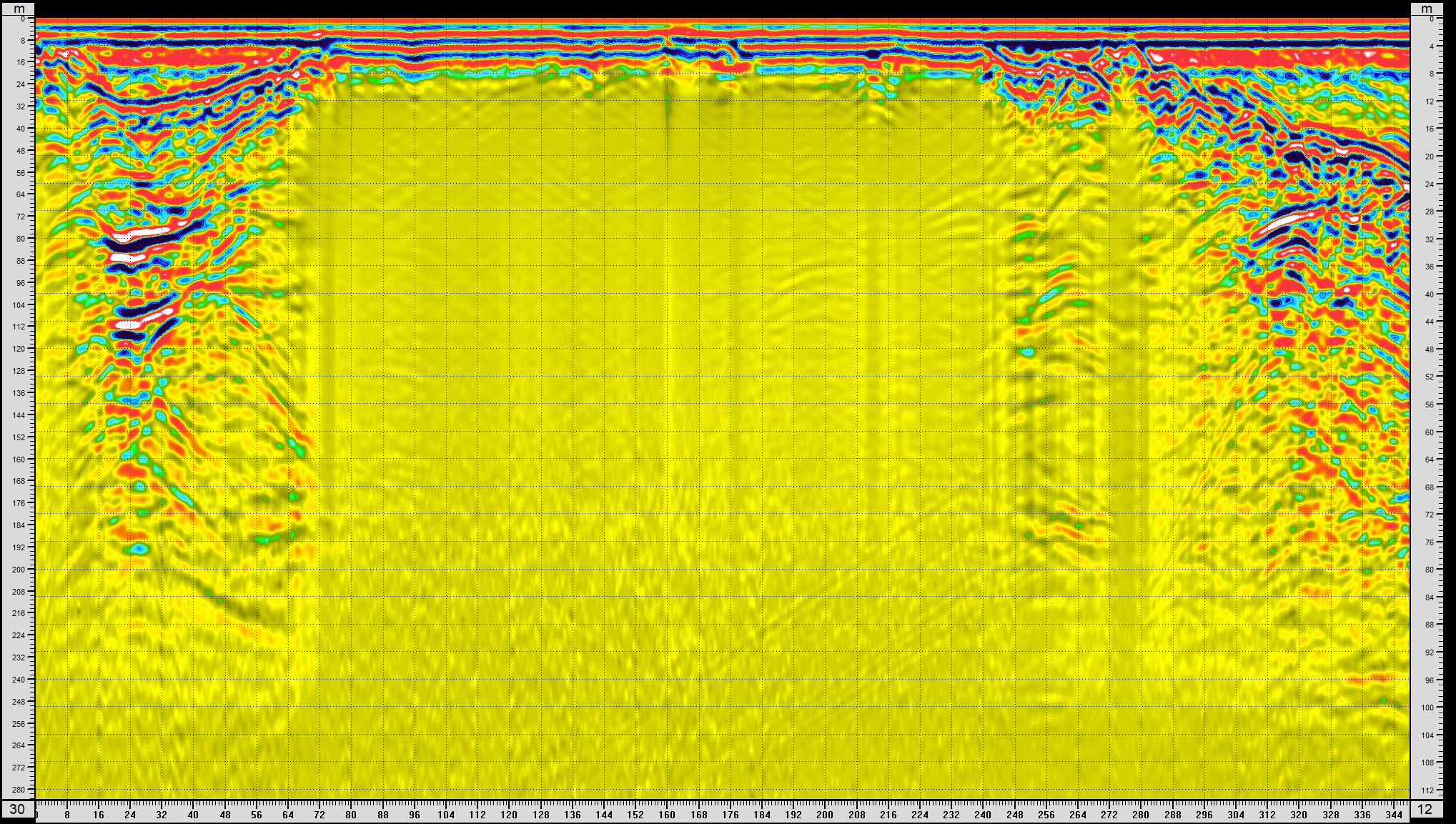1456x824 pixels.
Task: Select the "344" label on the horizontal distance axis
Action: pyautogui.click(x=1393, y=815)
